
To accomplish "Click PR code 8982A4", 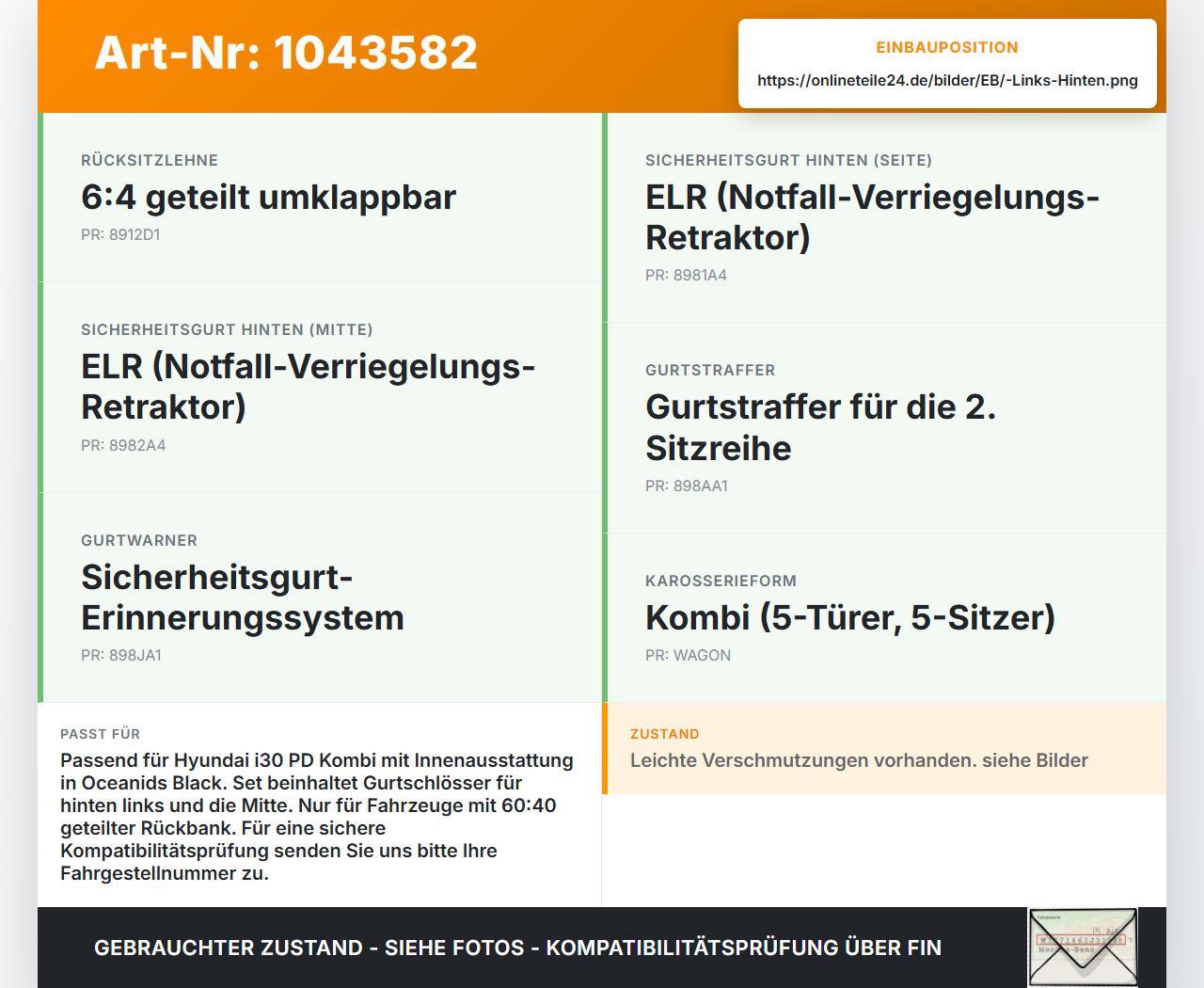I will pos(123,446).
